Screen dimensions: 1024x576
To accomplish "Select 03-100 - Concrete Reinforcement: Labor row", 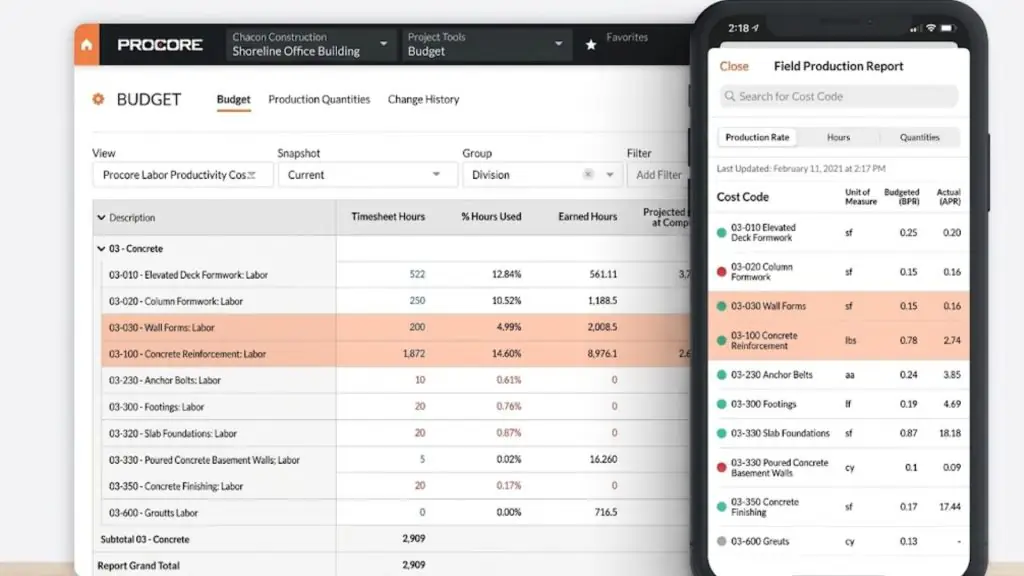I will [x=395, y=353].
